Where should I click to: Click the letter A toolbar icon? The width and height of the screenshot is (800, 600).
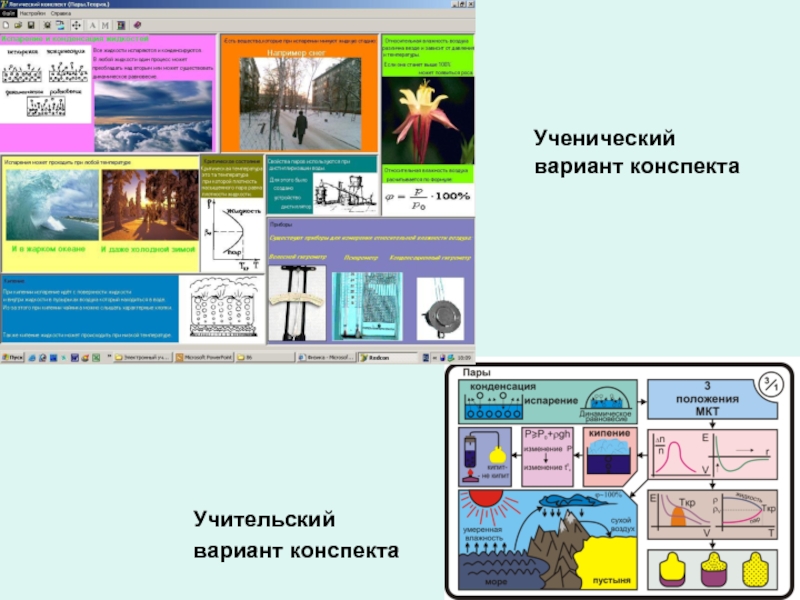(92, 25)
